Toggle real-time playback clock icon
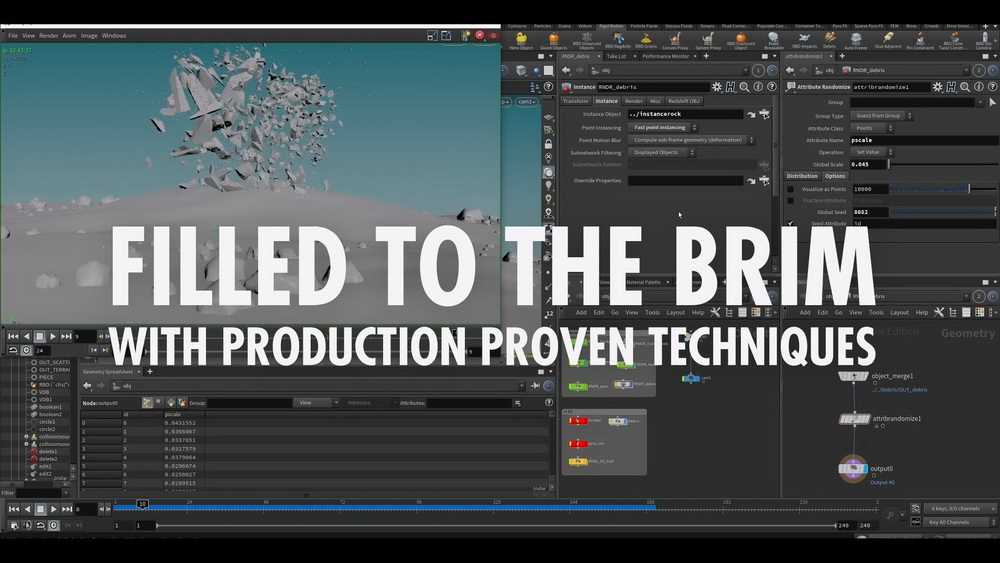 click(x=54, y=525)
